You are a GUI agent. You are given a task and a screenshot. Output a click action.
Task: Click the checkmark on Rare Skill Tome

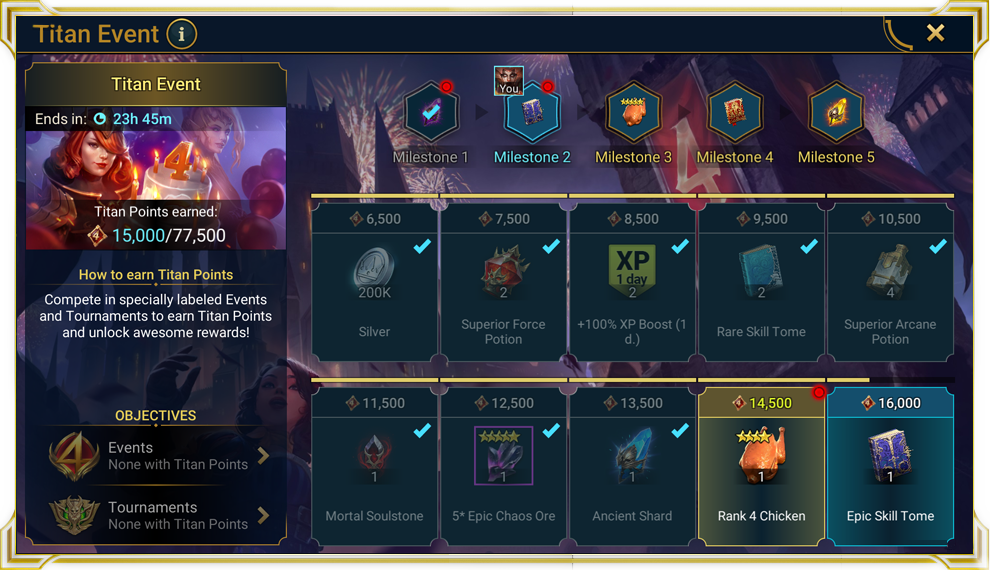pos(809,246)
